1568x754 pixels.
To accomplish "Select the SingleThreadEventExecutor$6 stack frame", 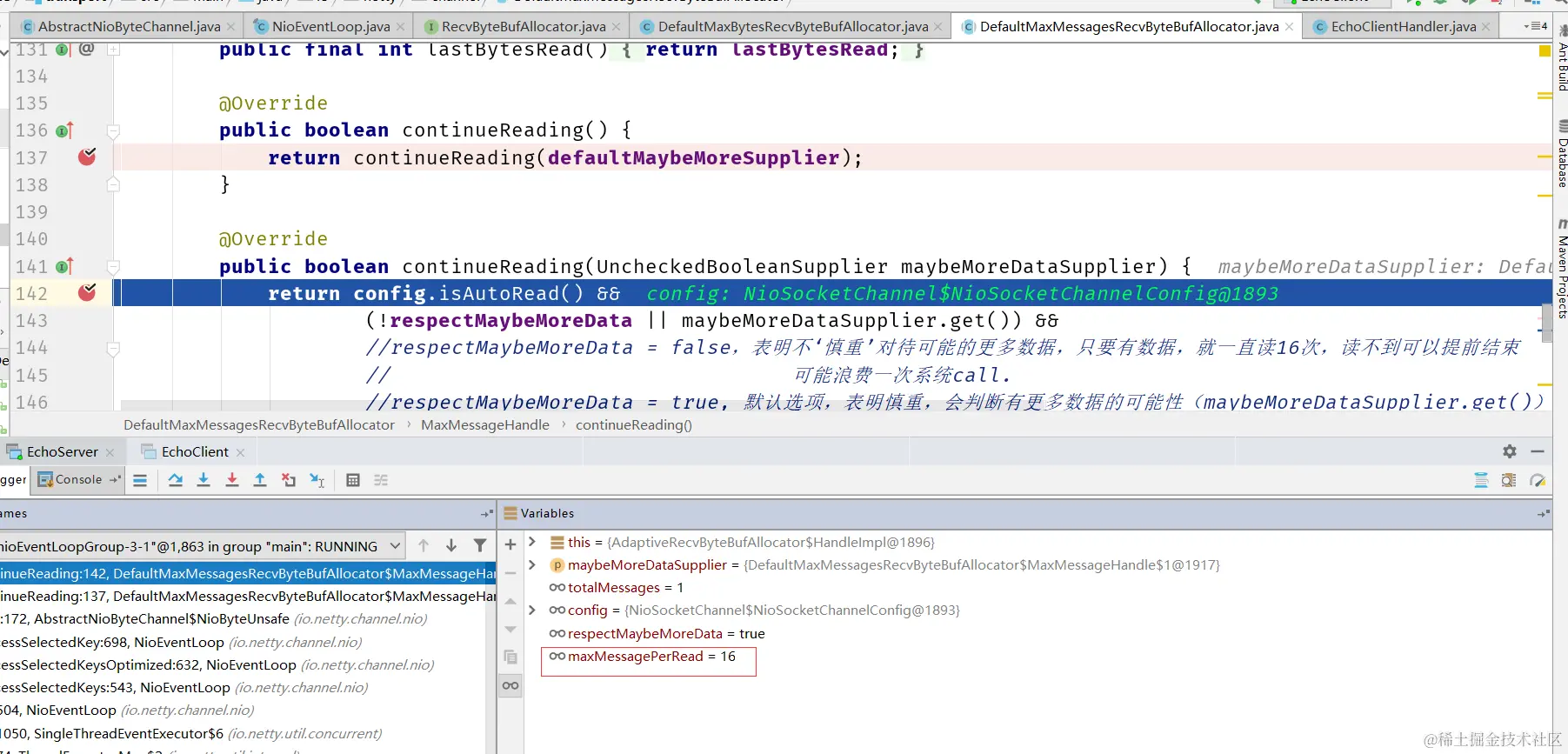I will 247,733.
